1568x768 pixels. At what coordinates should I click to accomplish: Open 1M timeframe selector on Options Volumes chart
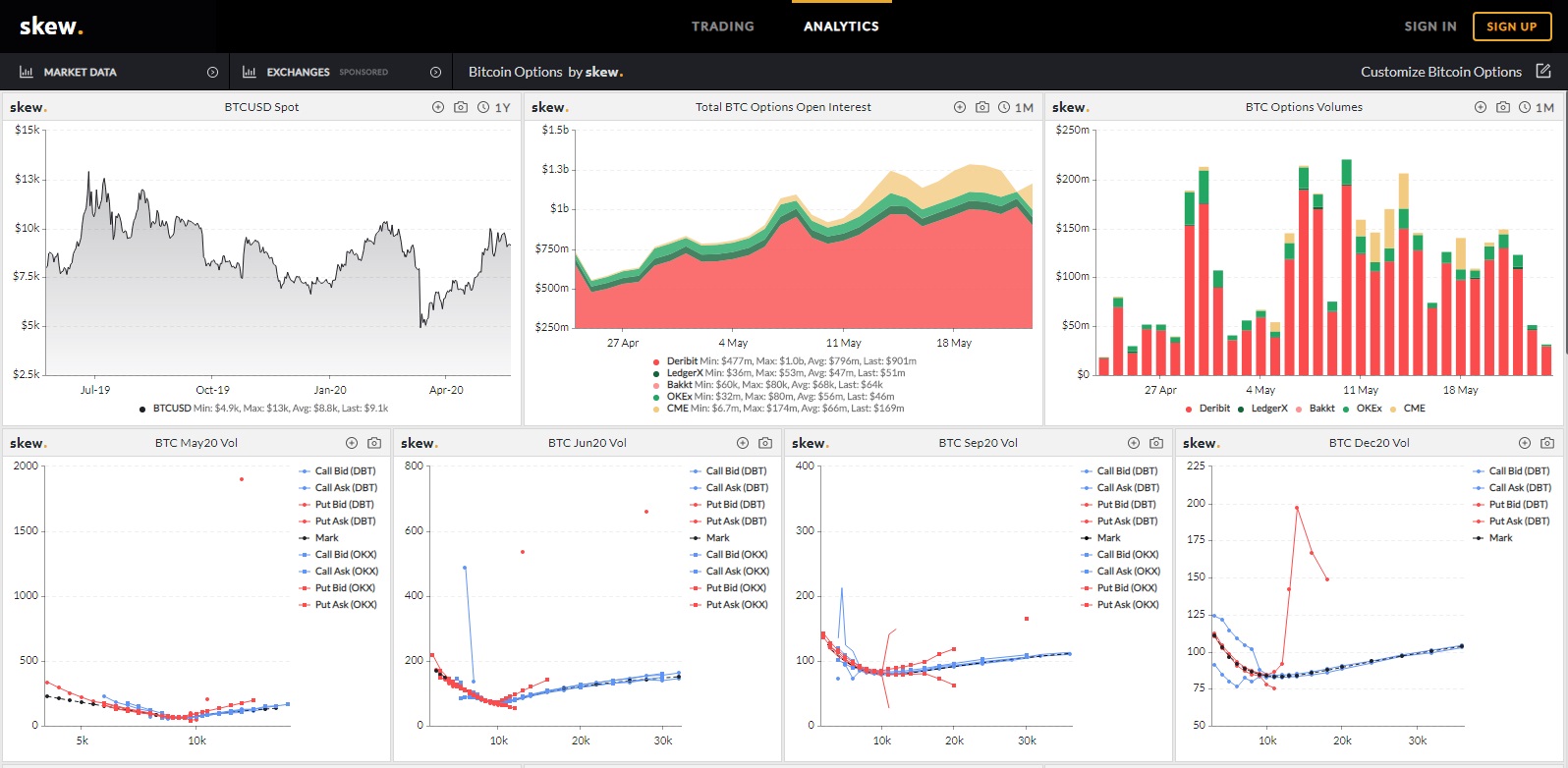click(1537, 107)
